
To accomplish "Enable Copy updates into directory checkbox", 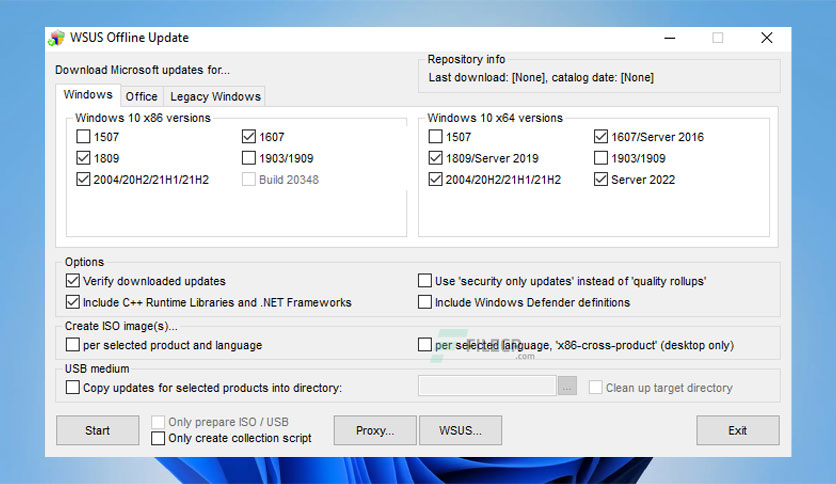I will tap(73, 387).
